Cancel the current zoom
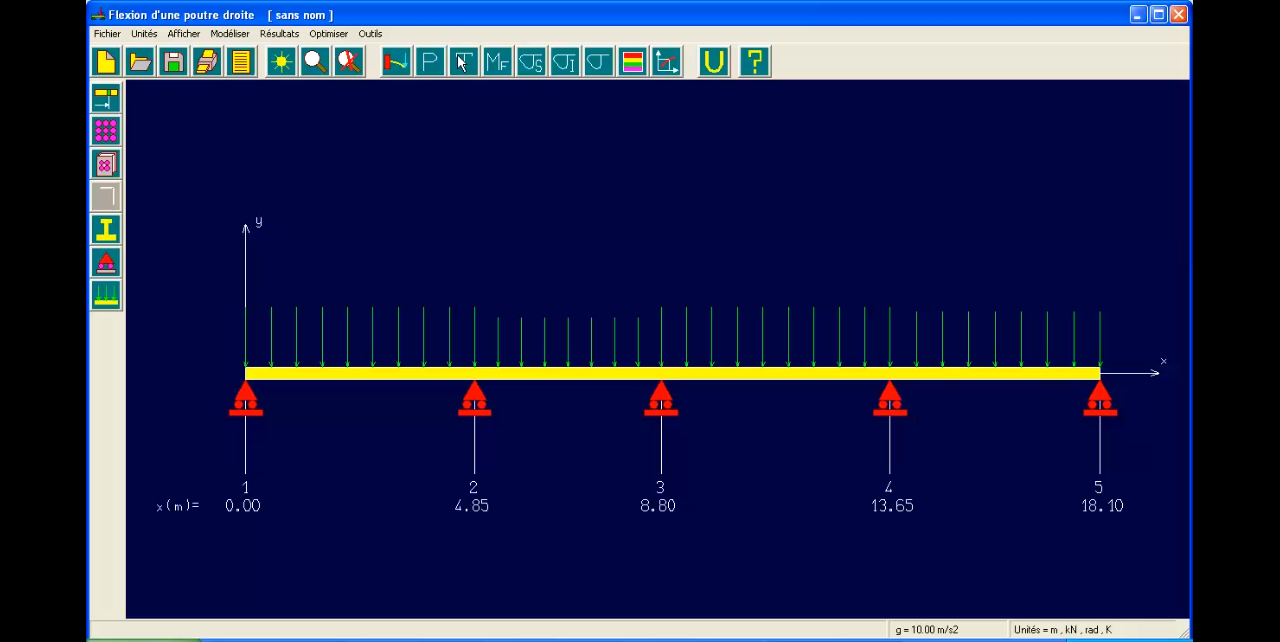 tap(349, 61)
